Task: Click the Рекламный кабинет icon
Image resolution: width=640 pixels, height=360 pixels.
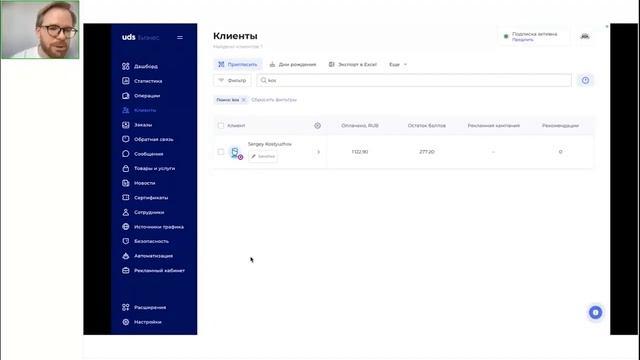Action: [126, 270]
